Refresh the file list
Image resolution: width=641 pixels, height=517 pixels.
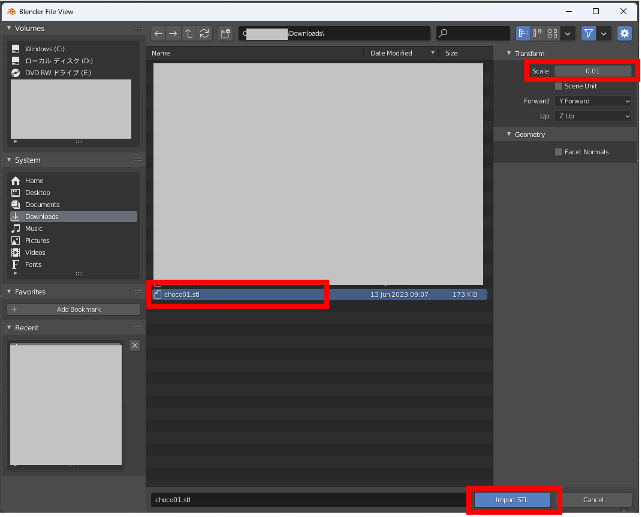204,34
